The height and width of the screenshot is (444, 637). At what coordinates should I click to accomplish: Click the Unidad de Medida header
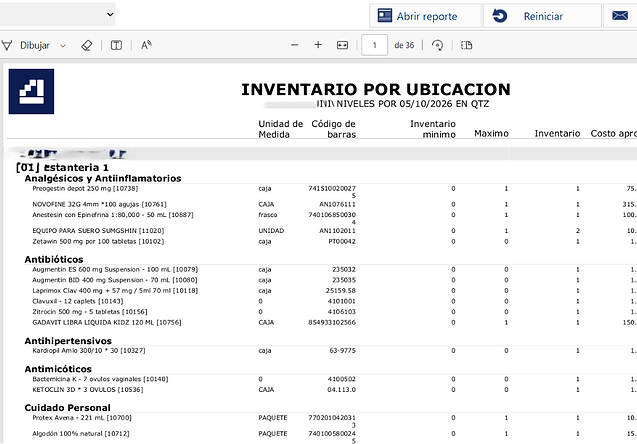coord(280,129)
